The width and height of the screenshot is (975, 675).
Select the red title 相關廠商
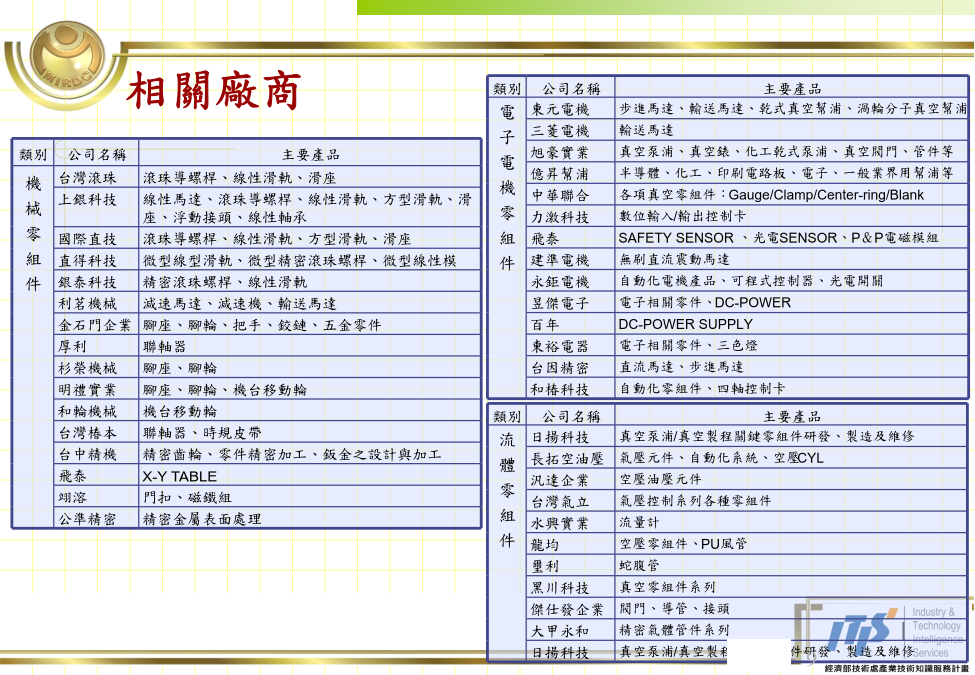[x=214, y=90]
